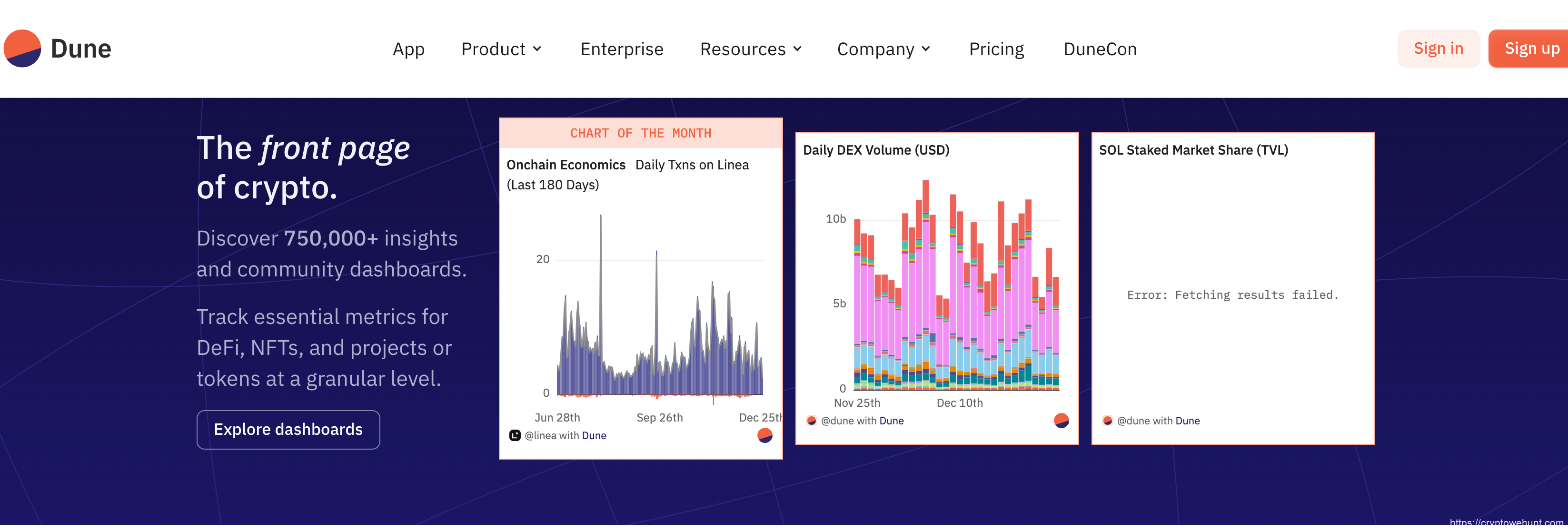
Task: Follow the Dune link under Linea chart
Action: pyautogui.click(x=594, y=436)
